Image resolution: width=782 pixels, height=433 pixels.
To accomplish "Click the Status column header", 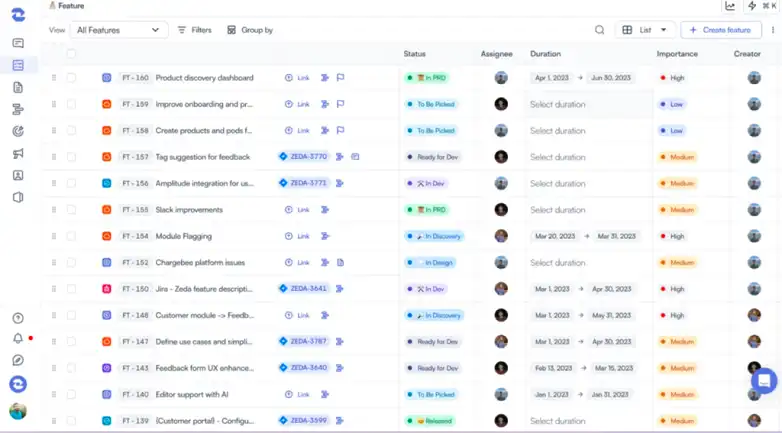I will point(415,54).
